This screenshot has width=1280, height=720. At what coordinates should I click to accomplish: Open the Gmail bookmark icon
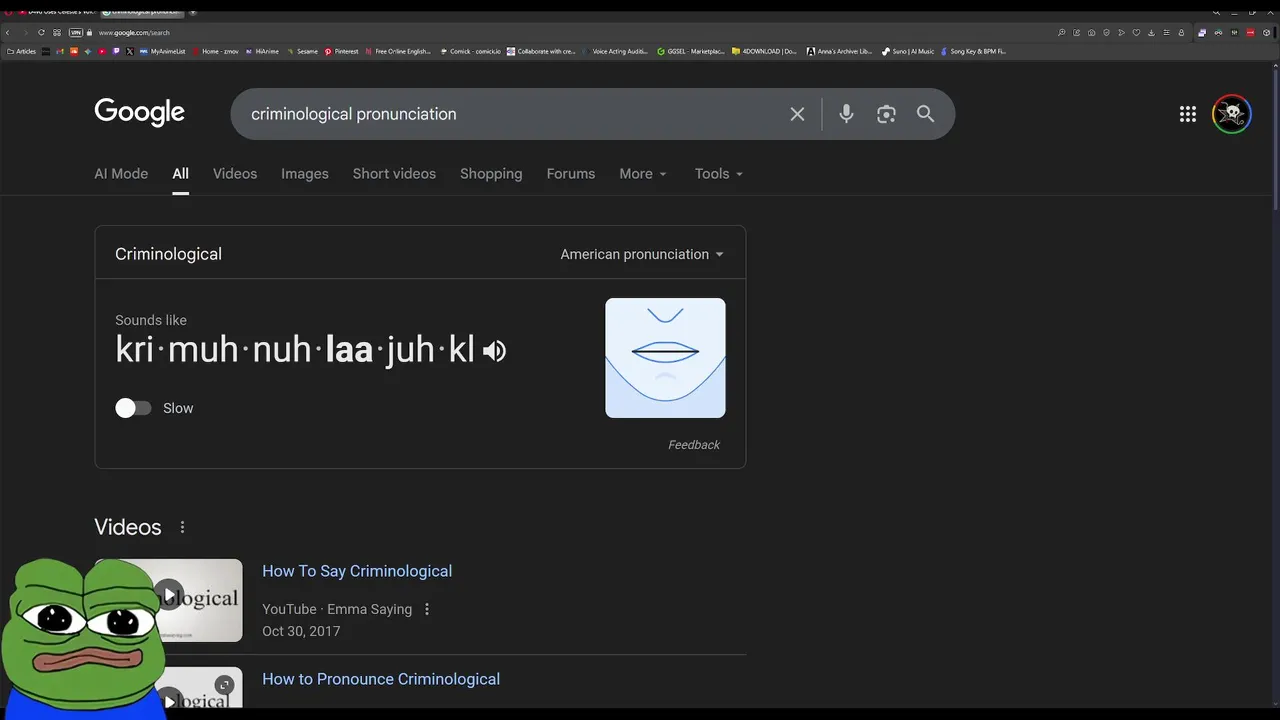tap(60, 51)
